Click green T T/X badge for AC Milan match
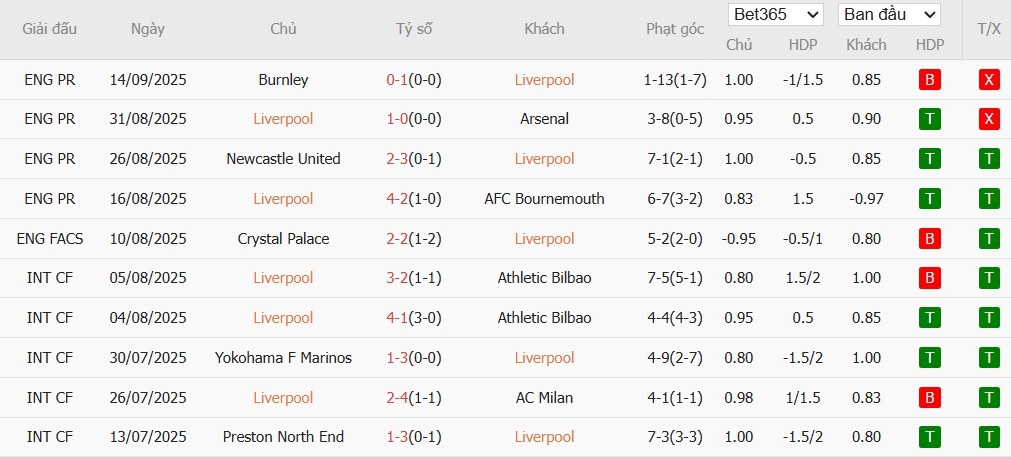 [989, 398]
